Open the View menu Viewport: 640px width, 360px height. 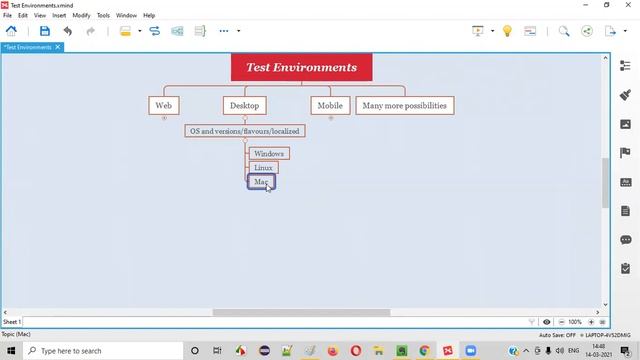point(40,16)
